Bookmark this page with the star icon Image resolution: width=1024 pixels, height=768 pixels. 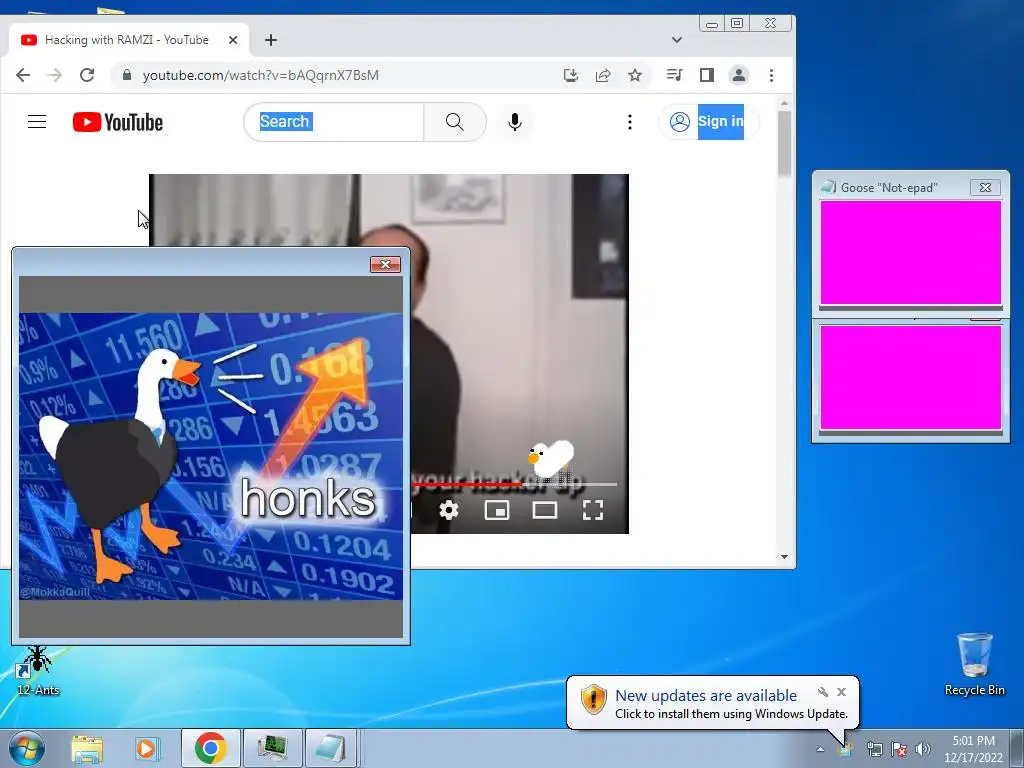(x=635, y=75)
